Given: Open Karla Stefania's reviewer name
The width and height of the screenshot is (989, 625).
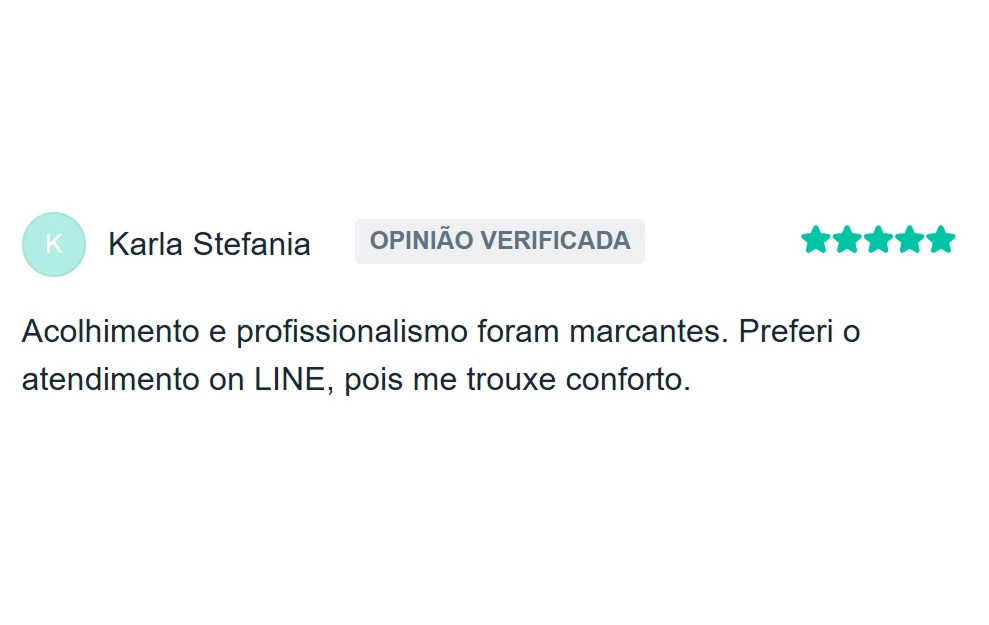Looking at the screenshot, I should pyautogui.click(x=209, y=244).
